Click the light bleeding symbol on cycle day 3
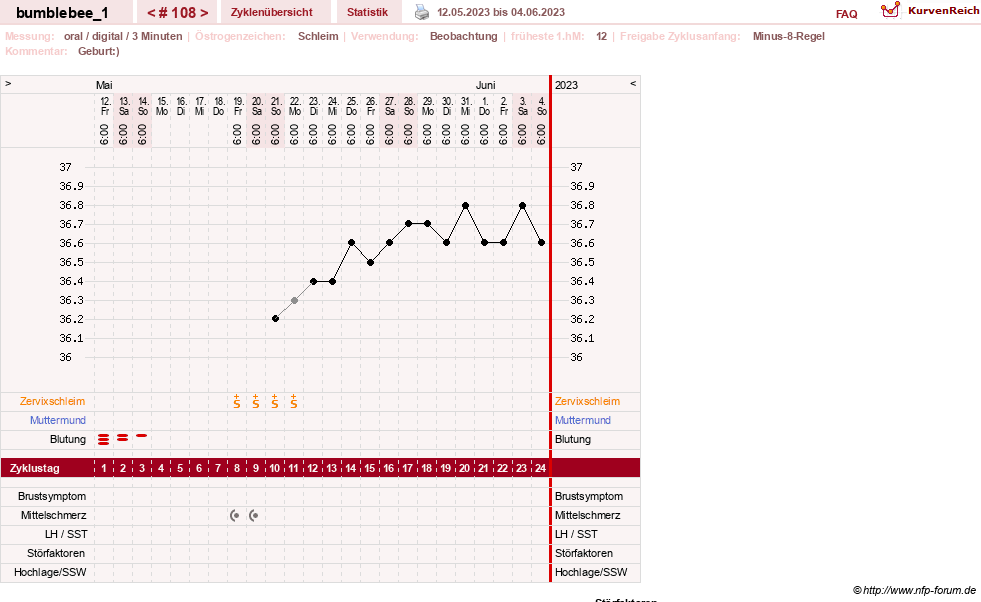The width and height of the screenshot is (981, 602). [142, 435]
